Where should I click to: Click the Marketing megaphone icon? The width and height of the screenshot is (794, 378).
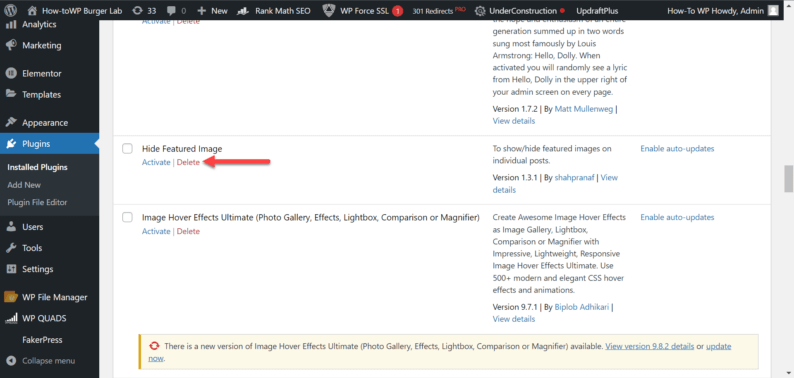point(11,45)
